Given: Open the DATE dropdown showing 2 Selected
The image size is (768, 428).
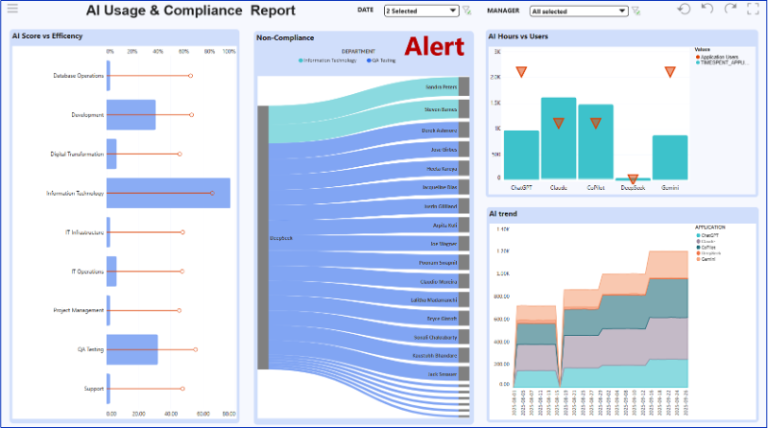Looking at the screenshot, I should pos(418,11).
